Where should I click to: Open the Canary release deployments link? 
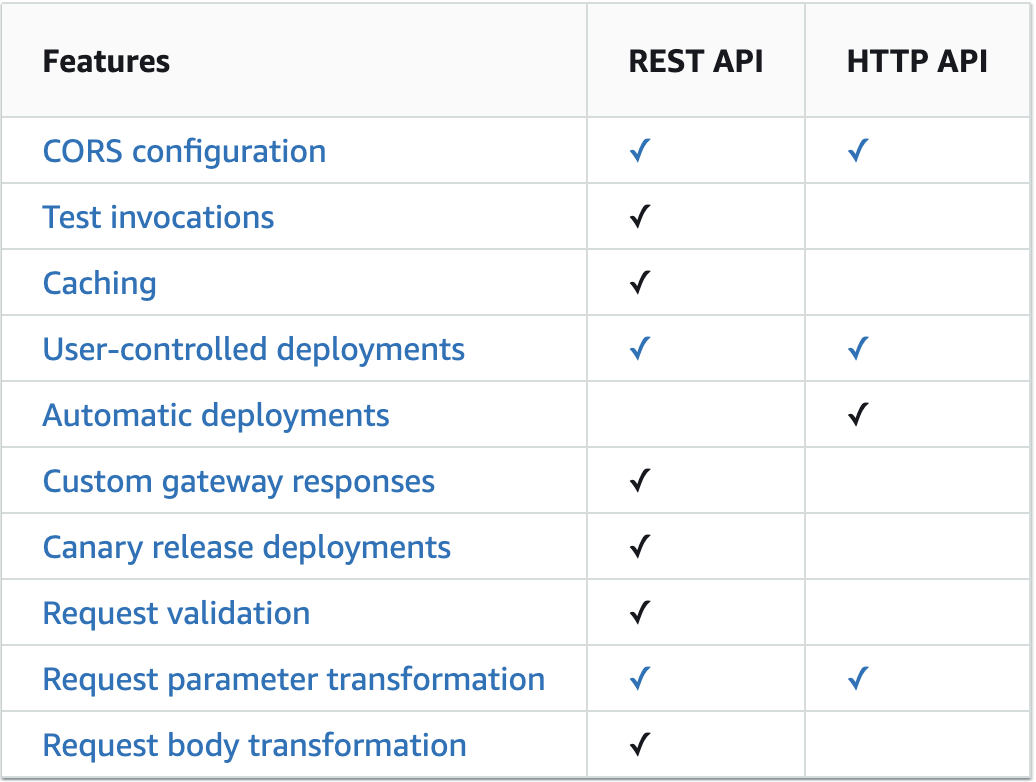(x=246, y=548)
